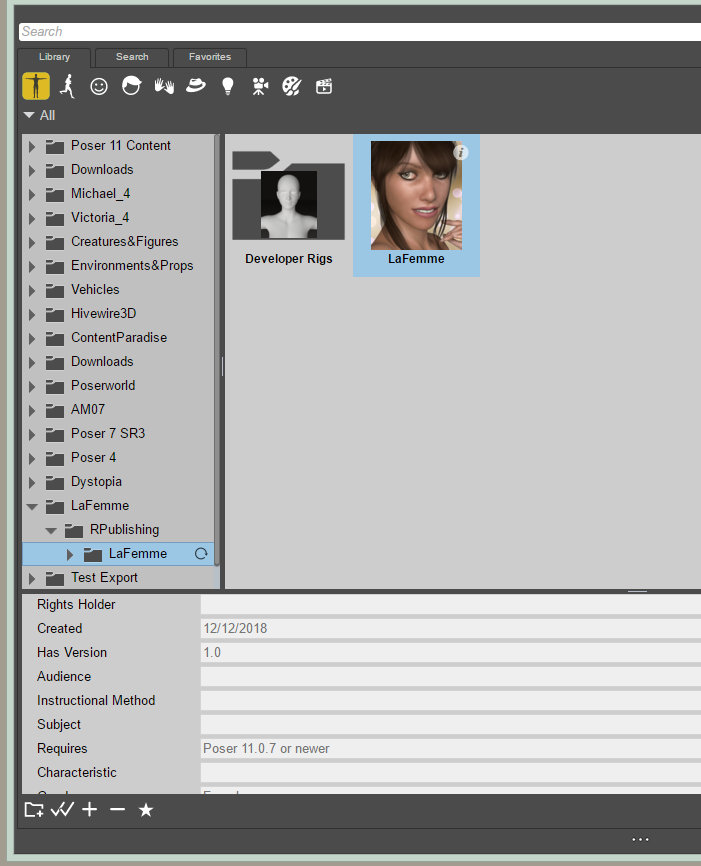This screenshot has width=701, height=866.
Task: Click the Requires field Poser 11.0.7
Action: (451, 748)
